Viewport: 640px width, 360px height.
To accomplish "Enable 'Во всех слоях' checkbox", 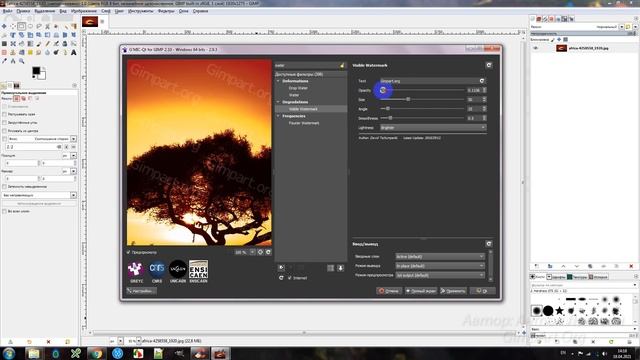I will 4,211.
